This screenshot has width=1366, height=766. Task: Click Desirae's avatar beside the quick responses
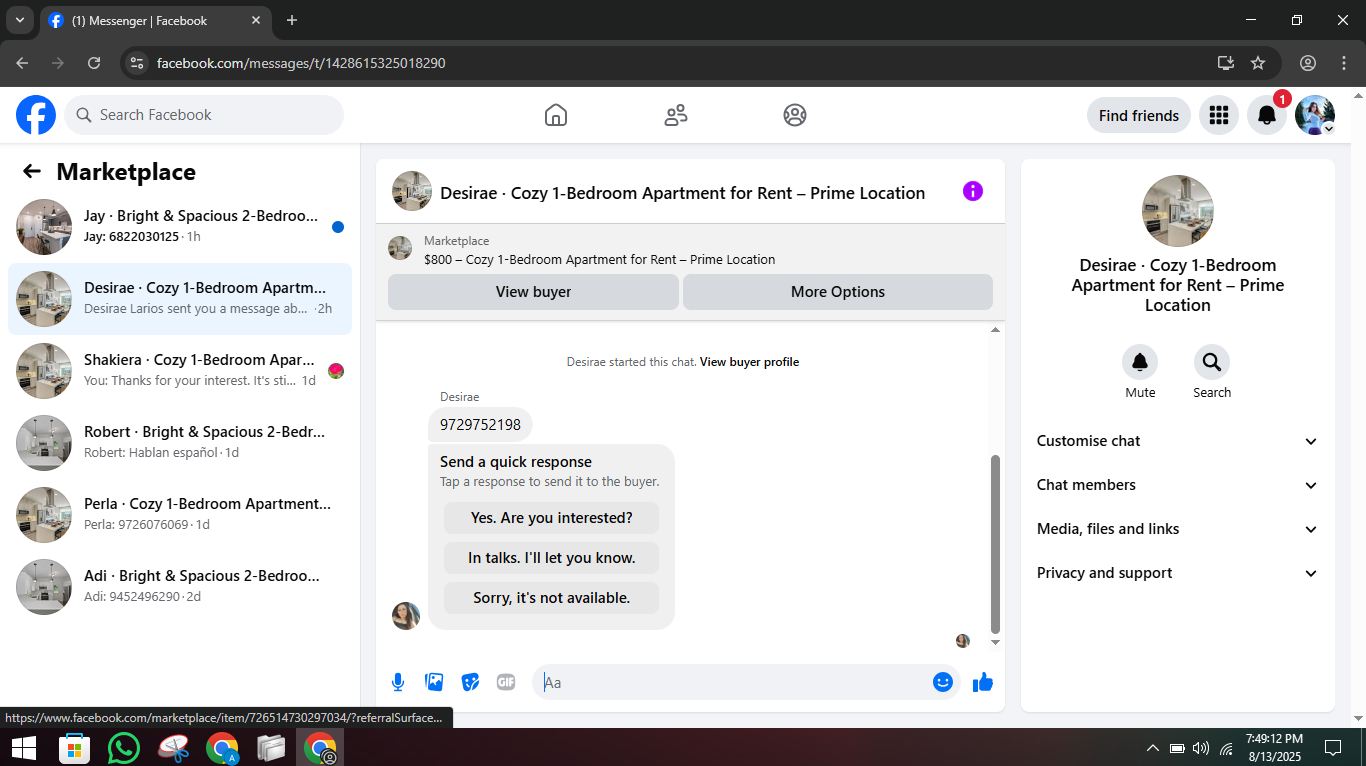tap(406, 616)
